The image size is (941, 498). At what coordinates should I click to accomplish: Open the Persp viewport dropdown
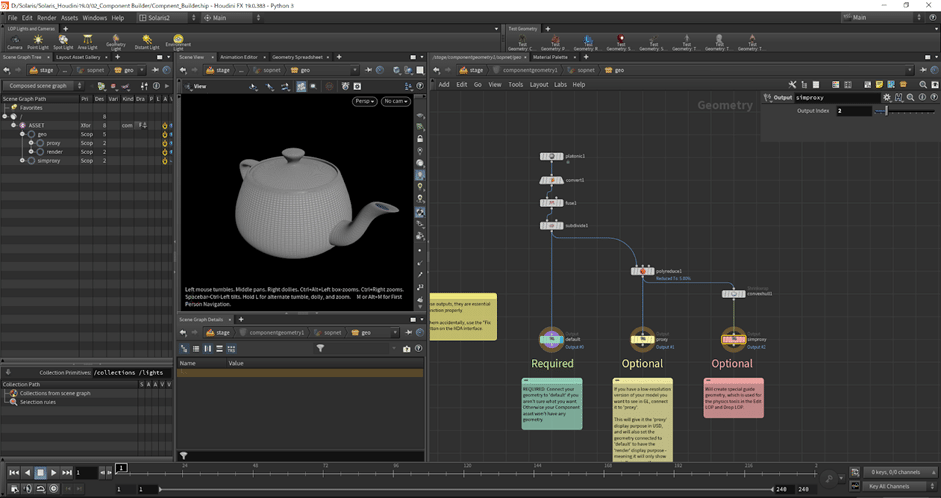pos(365,101)
